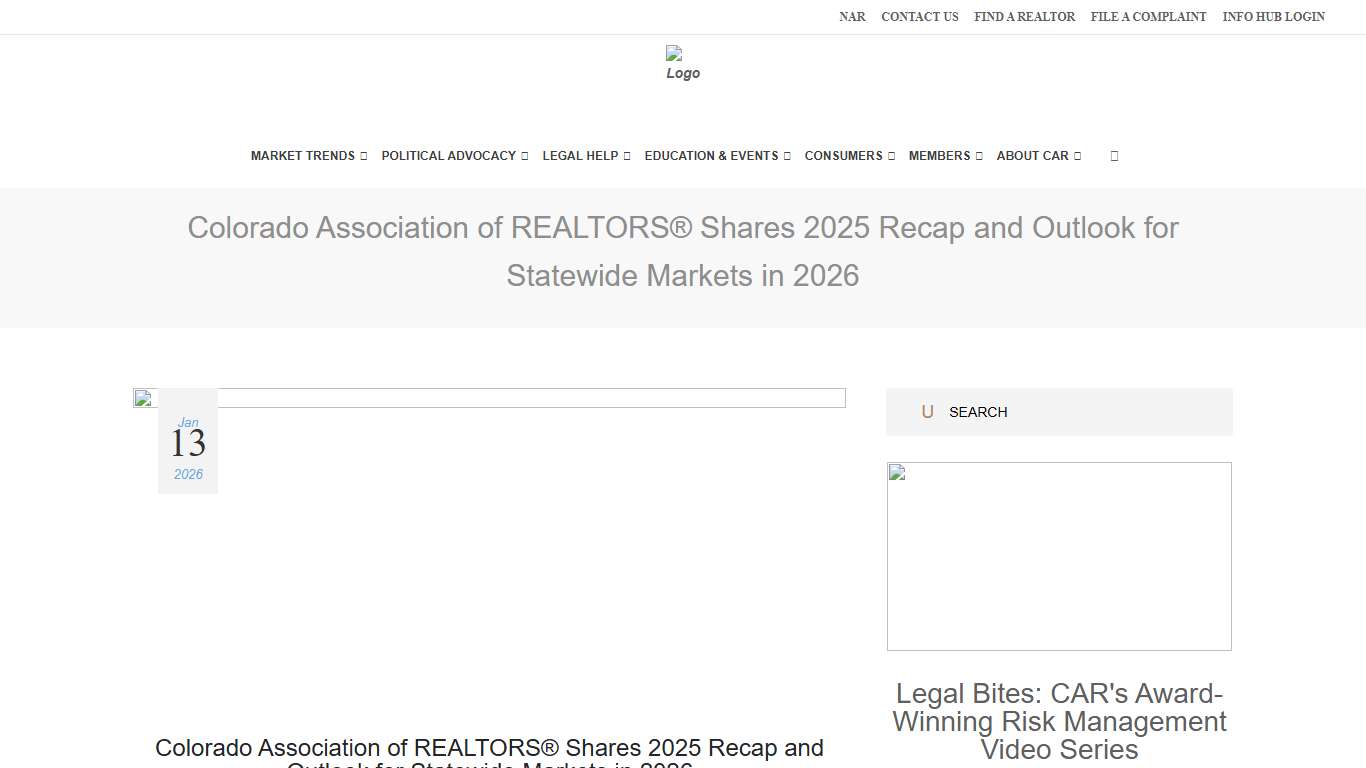Open the FILE A COMPLAINT link
This screenshot has height=768, width=1366.
(x=1148, y=17)
